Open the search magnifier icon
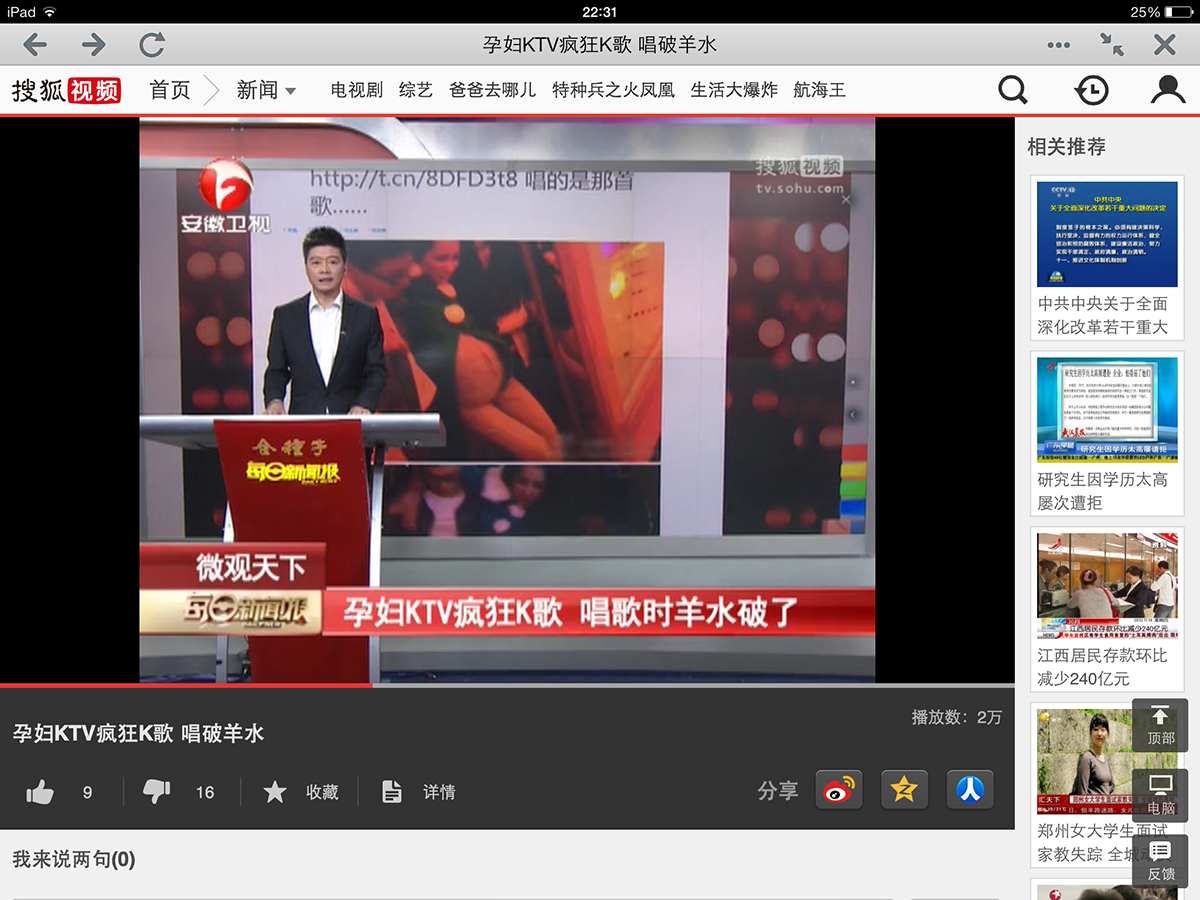The height and width of the screenshot is (900, 1200). pos(1013,90)
